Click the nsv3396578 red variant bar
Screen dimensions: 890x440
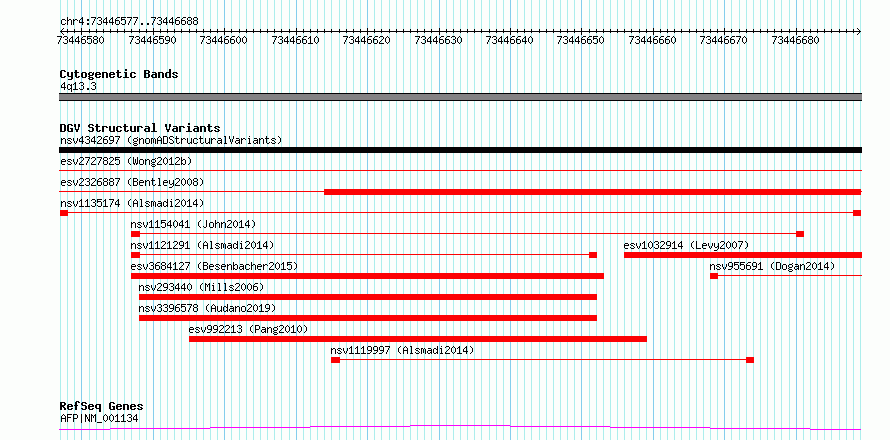point(368,318)
